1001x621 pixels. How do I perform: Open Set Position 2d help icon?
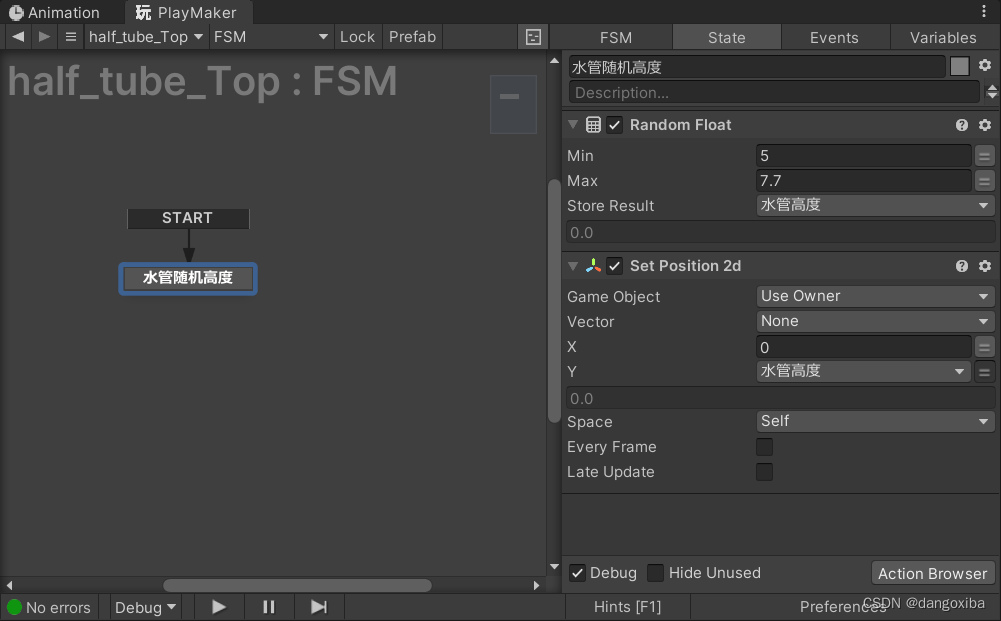(961, 266)
